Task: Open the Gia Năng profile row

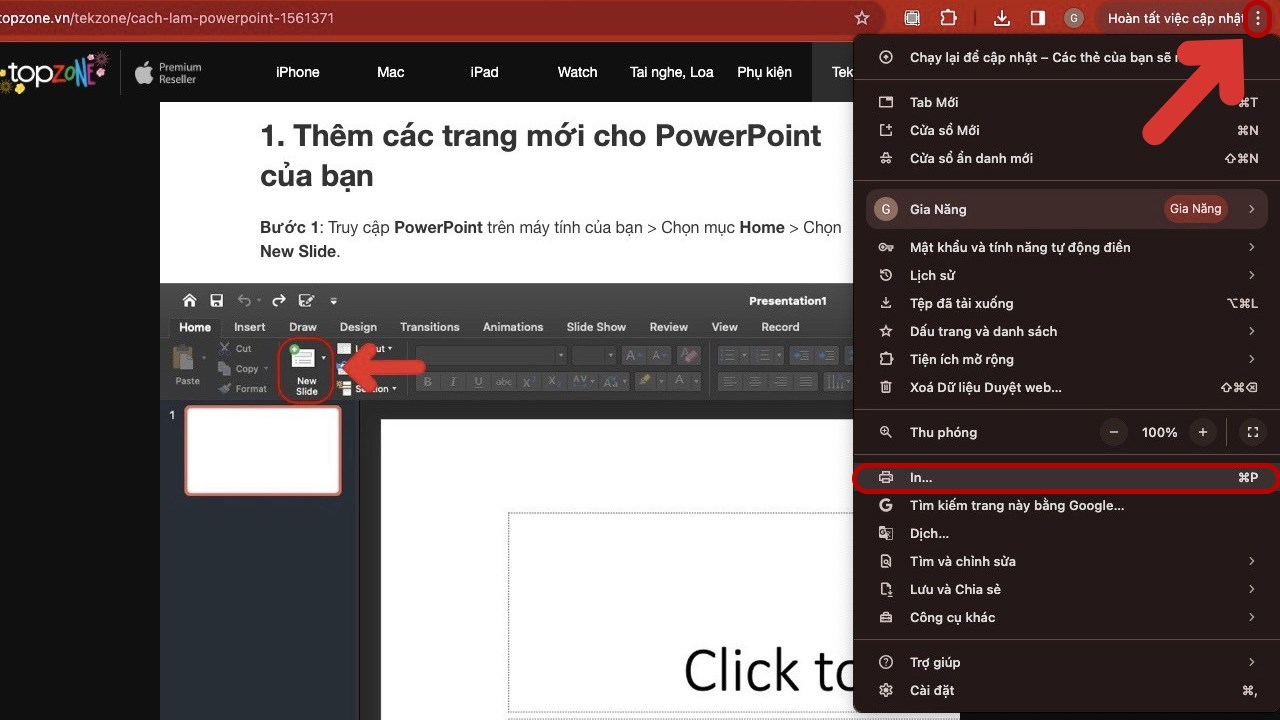Action: [x=1067, y=209]
